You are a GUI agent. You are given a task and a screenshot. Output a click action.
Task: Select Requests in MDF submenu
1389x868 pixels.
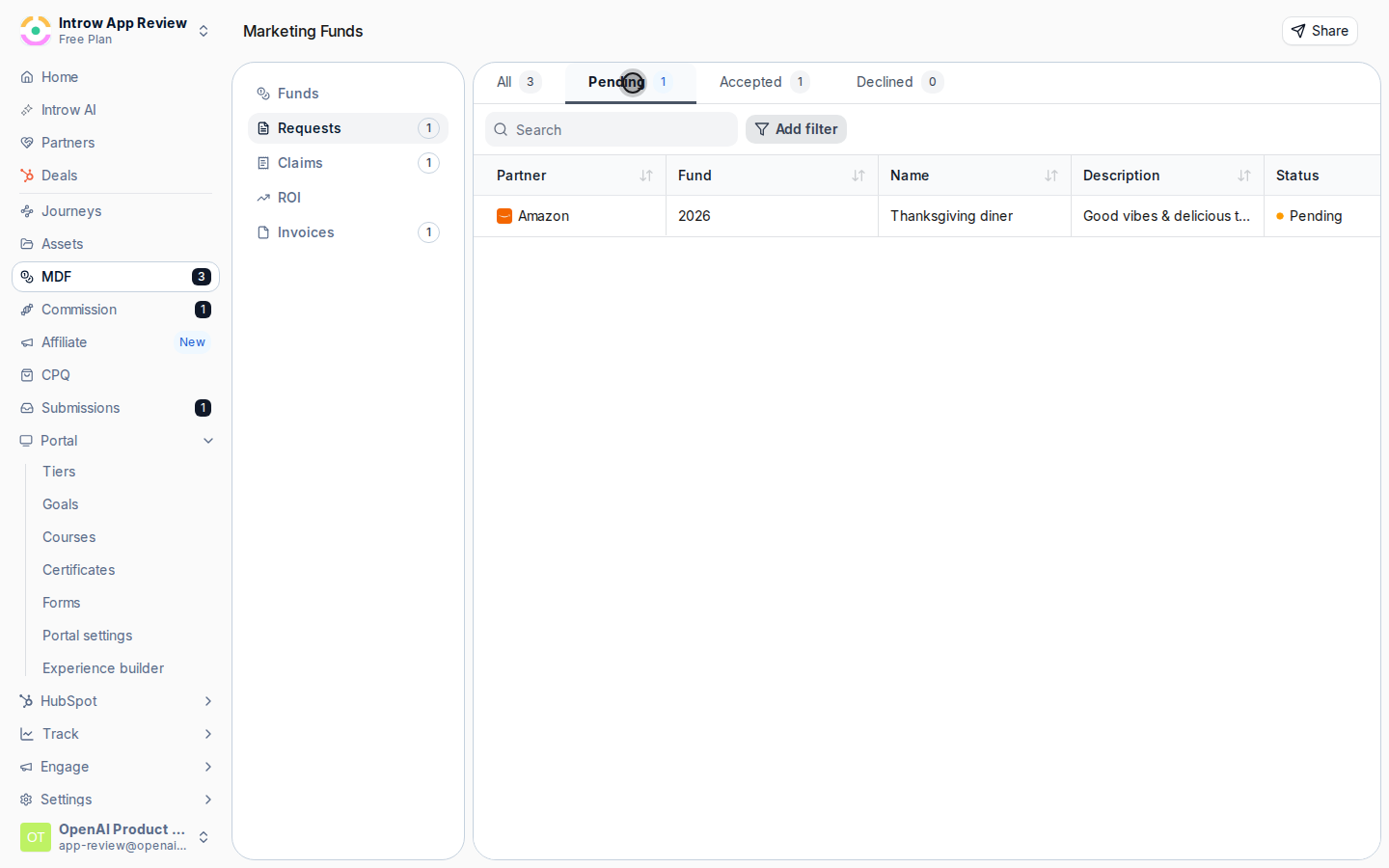[x=348, y=128]
